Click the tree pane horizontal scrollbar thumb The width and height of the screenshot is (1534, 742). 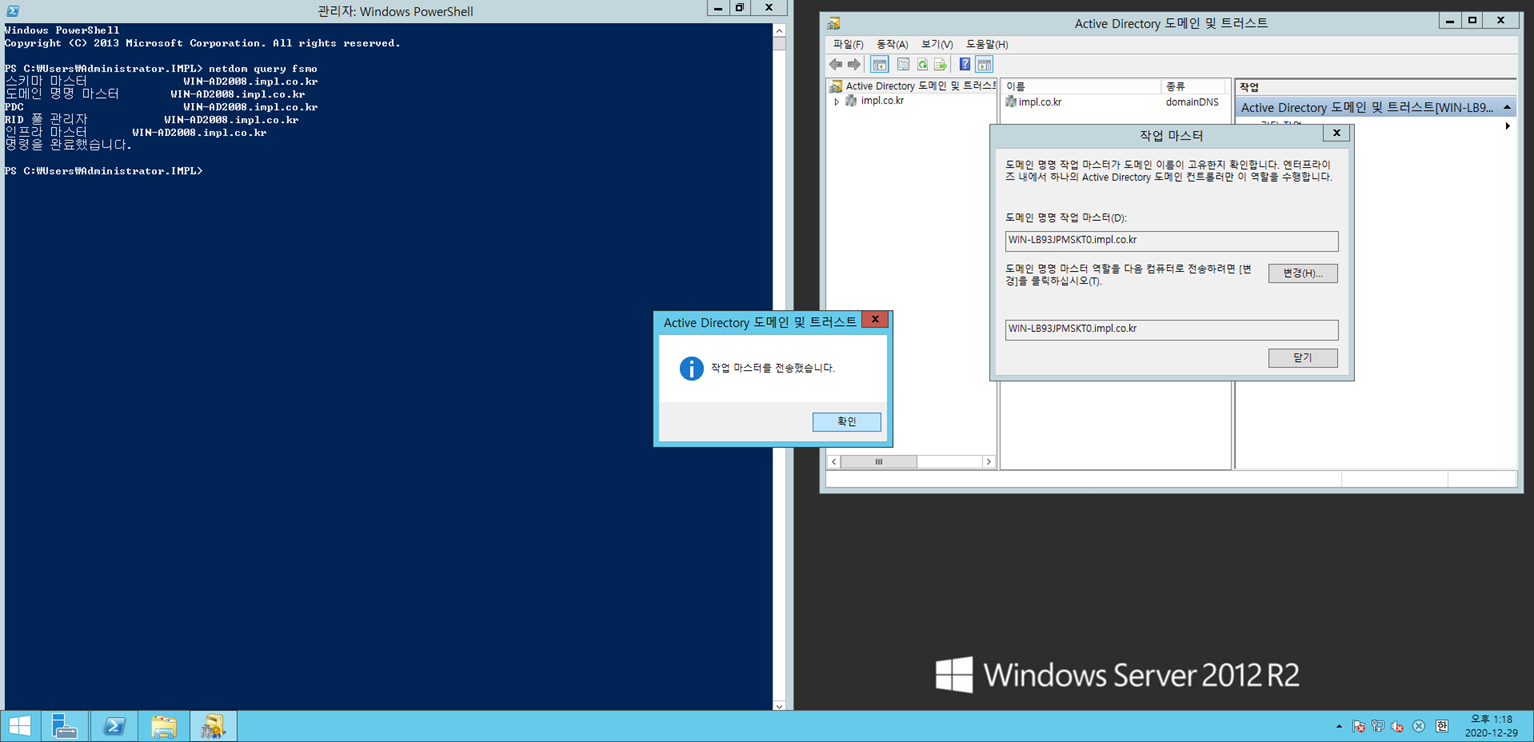pos(879,462)
